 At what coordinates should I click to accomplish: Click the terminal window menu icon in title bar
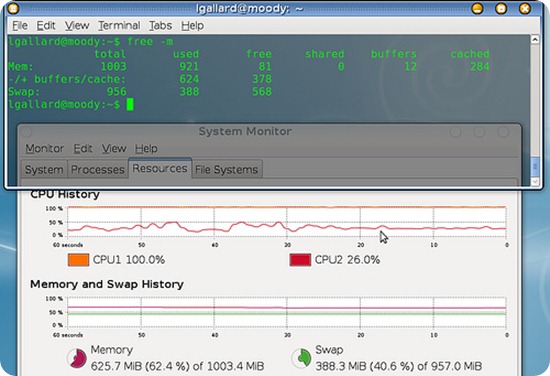(x=13, y=8)
